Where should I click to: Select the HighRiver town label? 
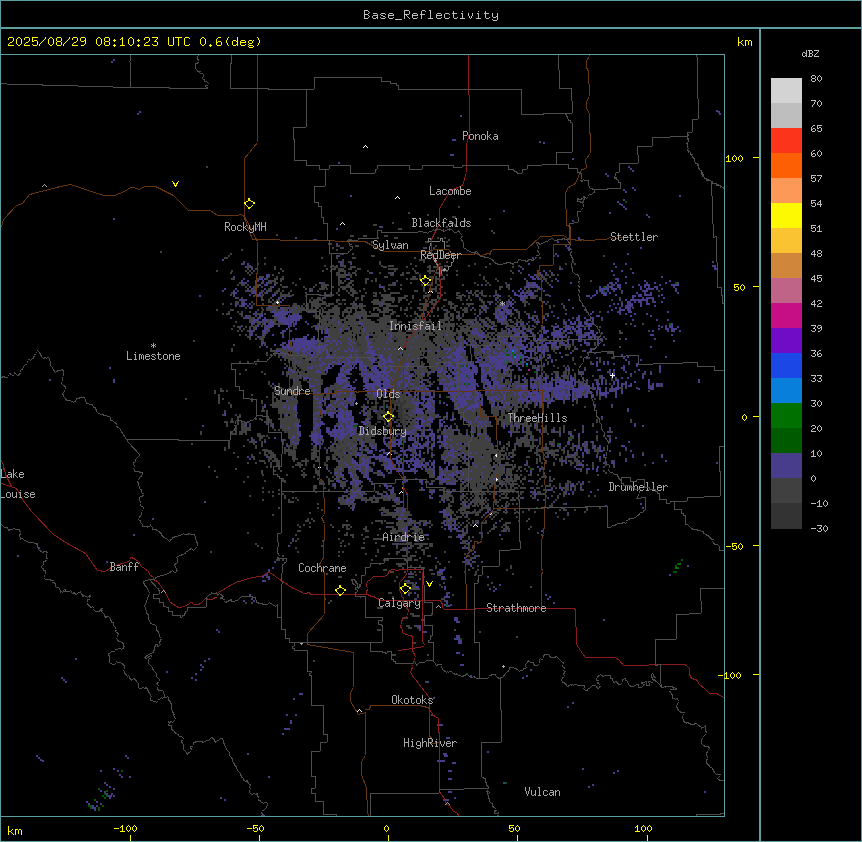430,743
